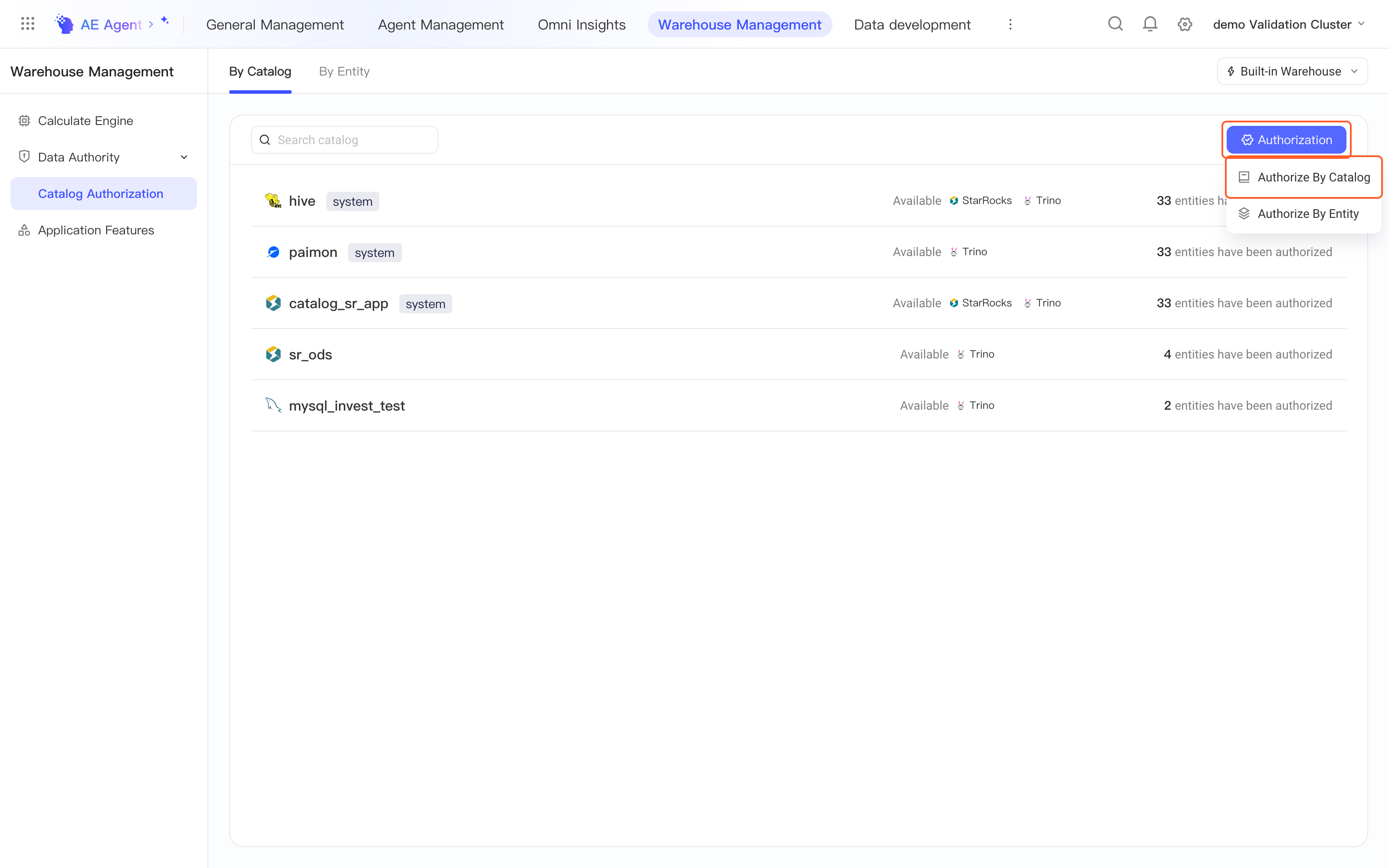This screenshot has width=1389, height=868.
Task: Switch to the By Entity tab
Action: tap(344, 71)
